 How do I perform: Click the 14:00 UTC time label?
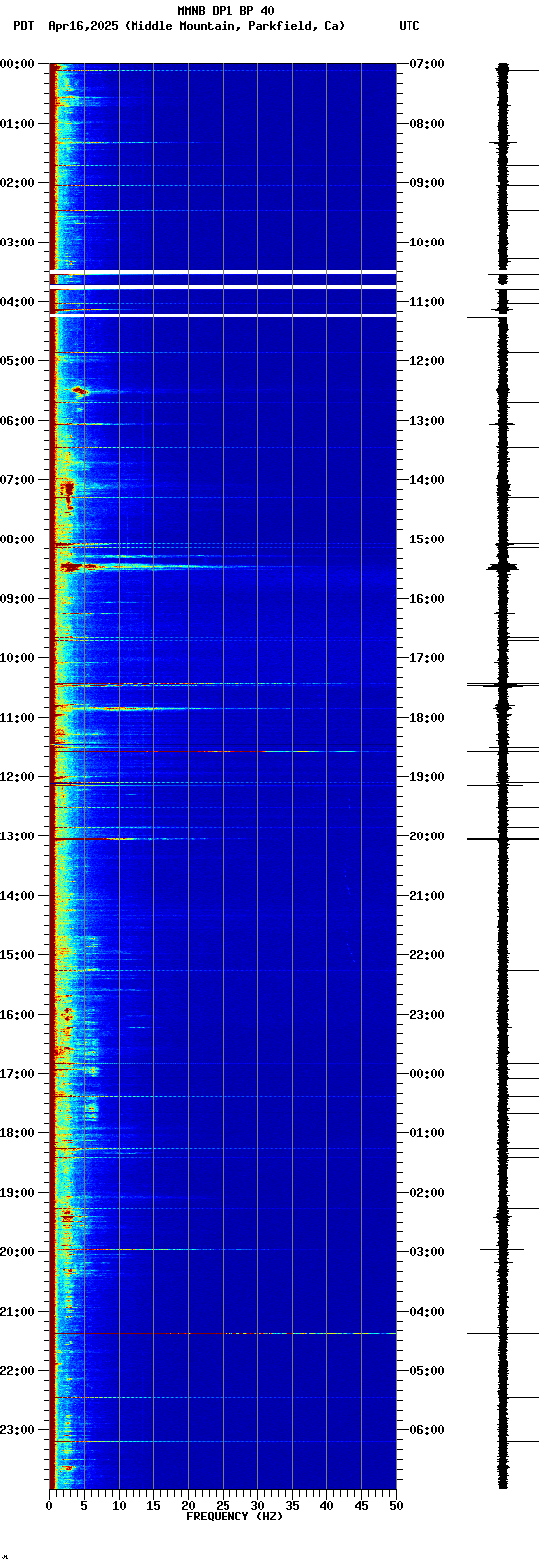(427, 480)
